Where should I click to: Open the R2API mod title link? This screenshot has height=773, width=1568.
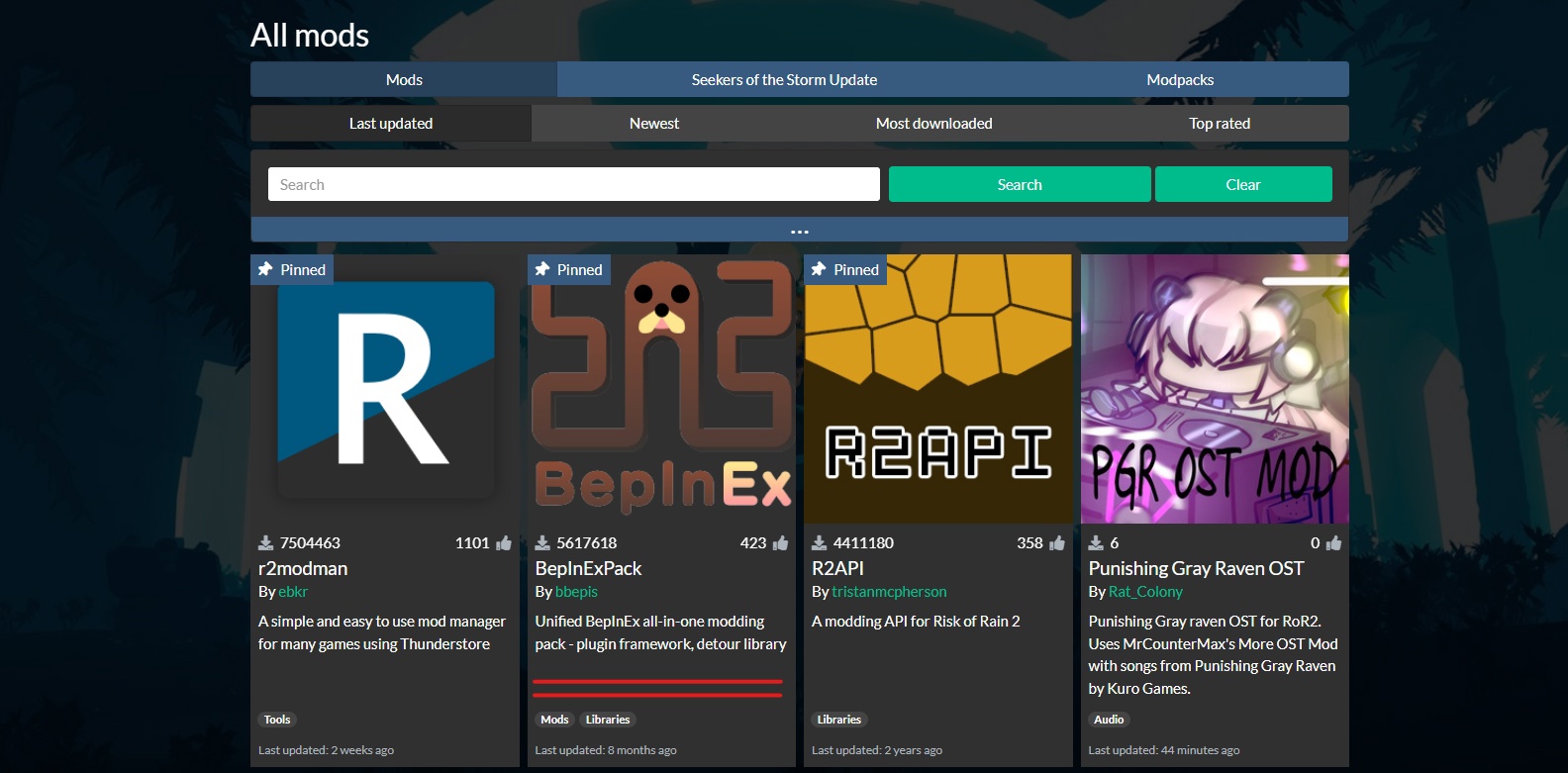837,568
